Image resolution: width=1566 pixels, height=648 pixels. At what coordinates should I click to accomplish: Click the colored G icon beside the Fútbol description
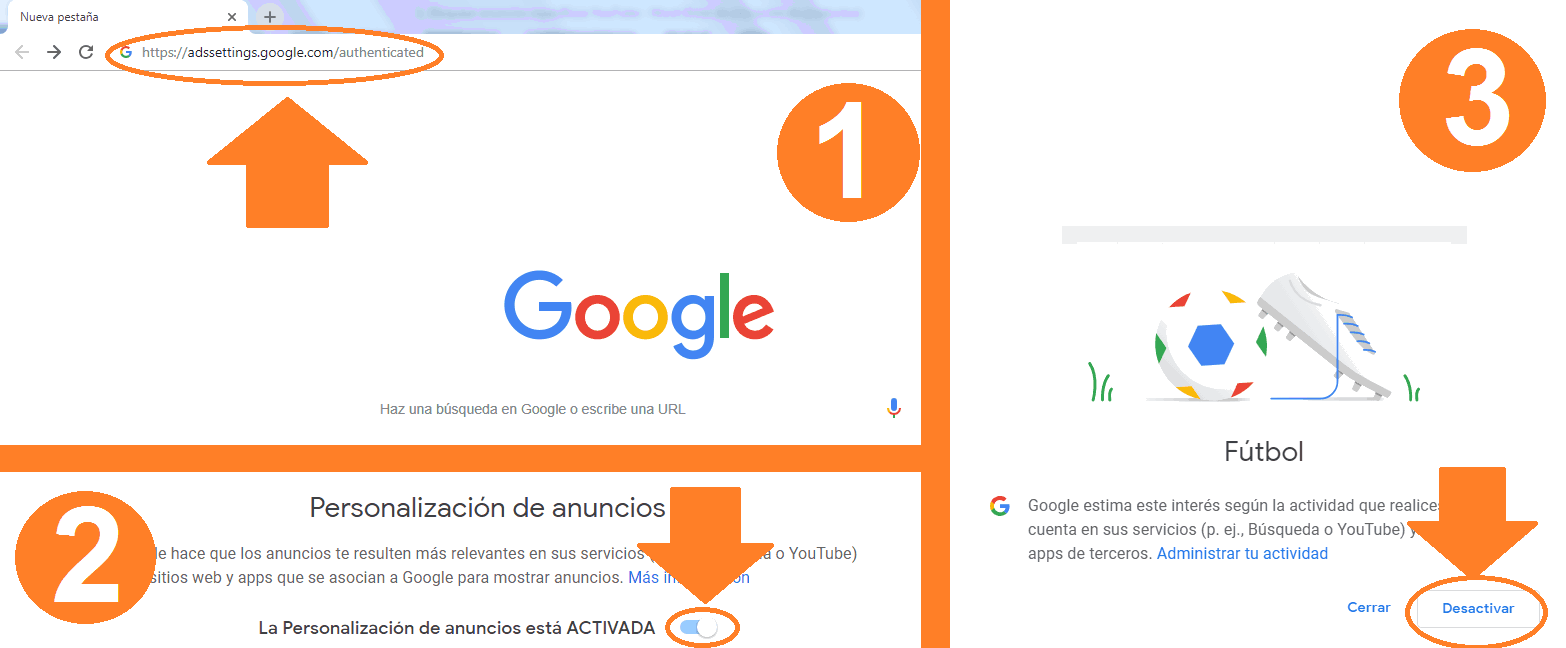click(x=999, y=506)
